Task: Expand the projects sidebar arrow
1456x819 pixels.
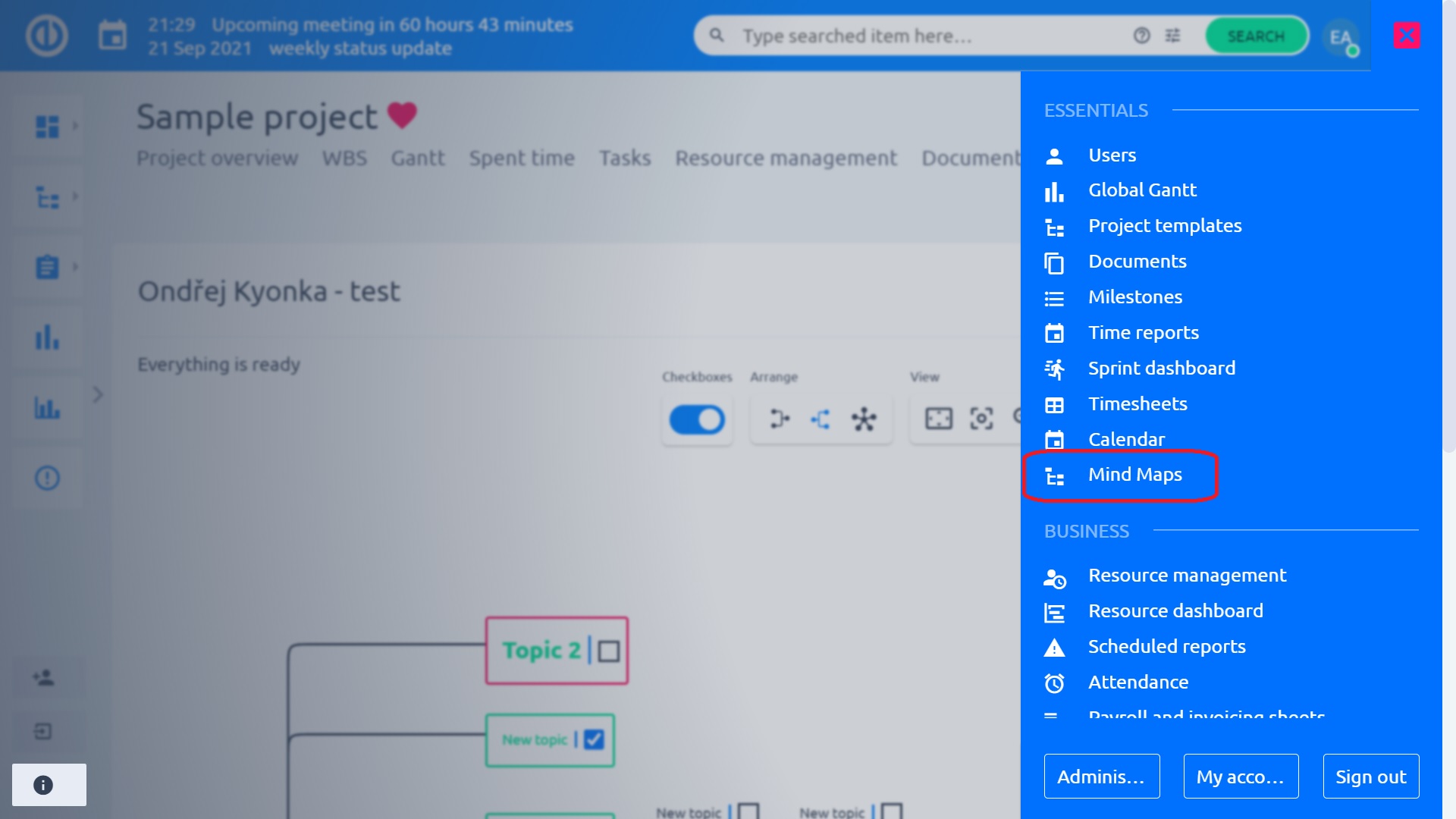Action: tap(75, 196)
